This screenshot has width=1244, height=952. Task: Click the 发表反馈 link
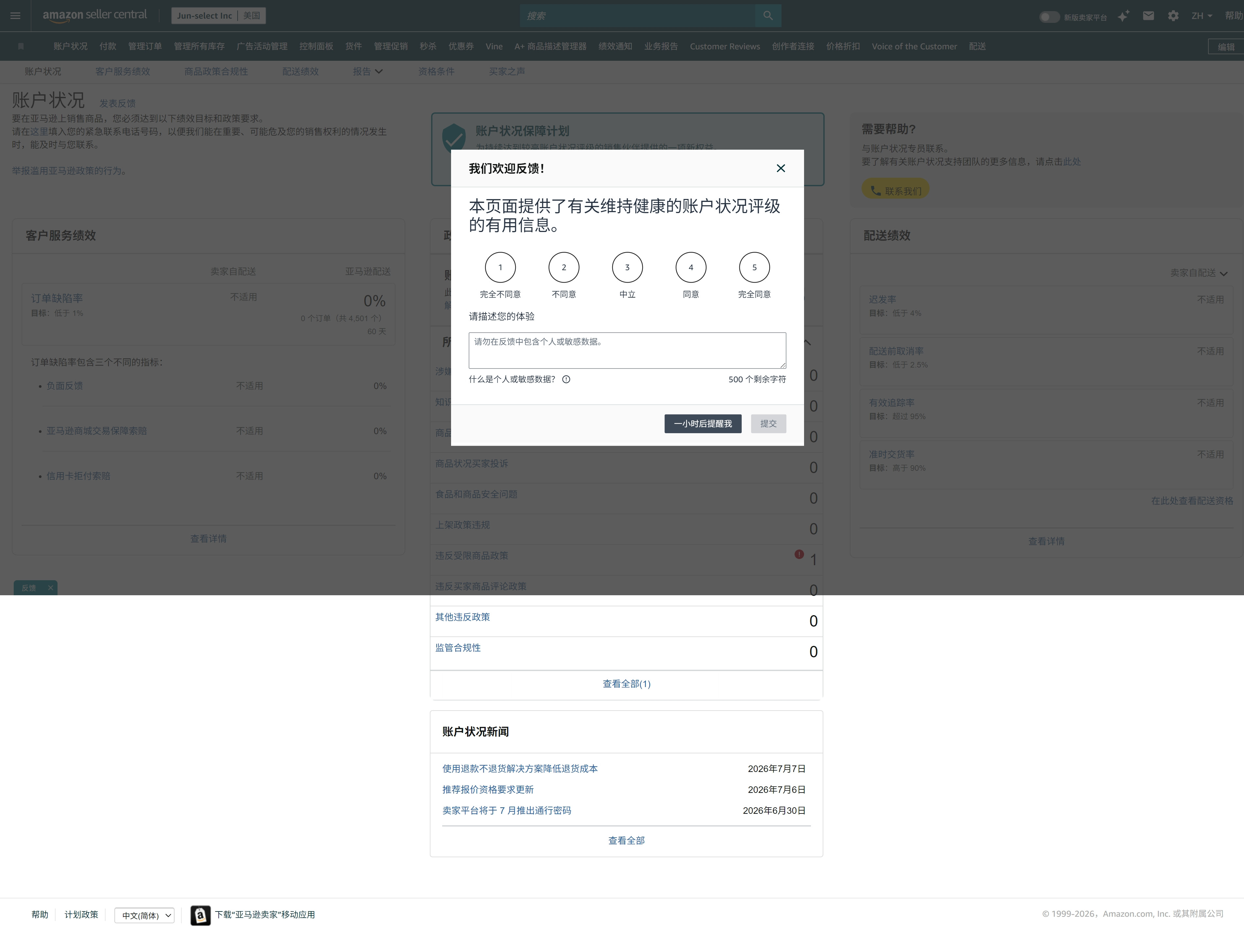pos(117,103)
